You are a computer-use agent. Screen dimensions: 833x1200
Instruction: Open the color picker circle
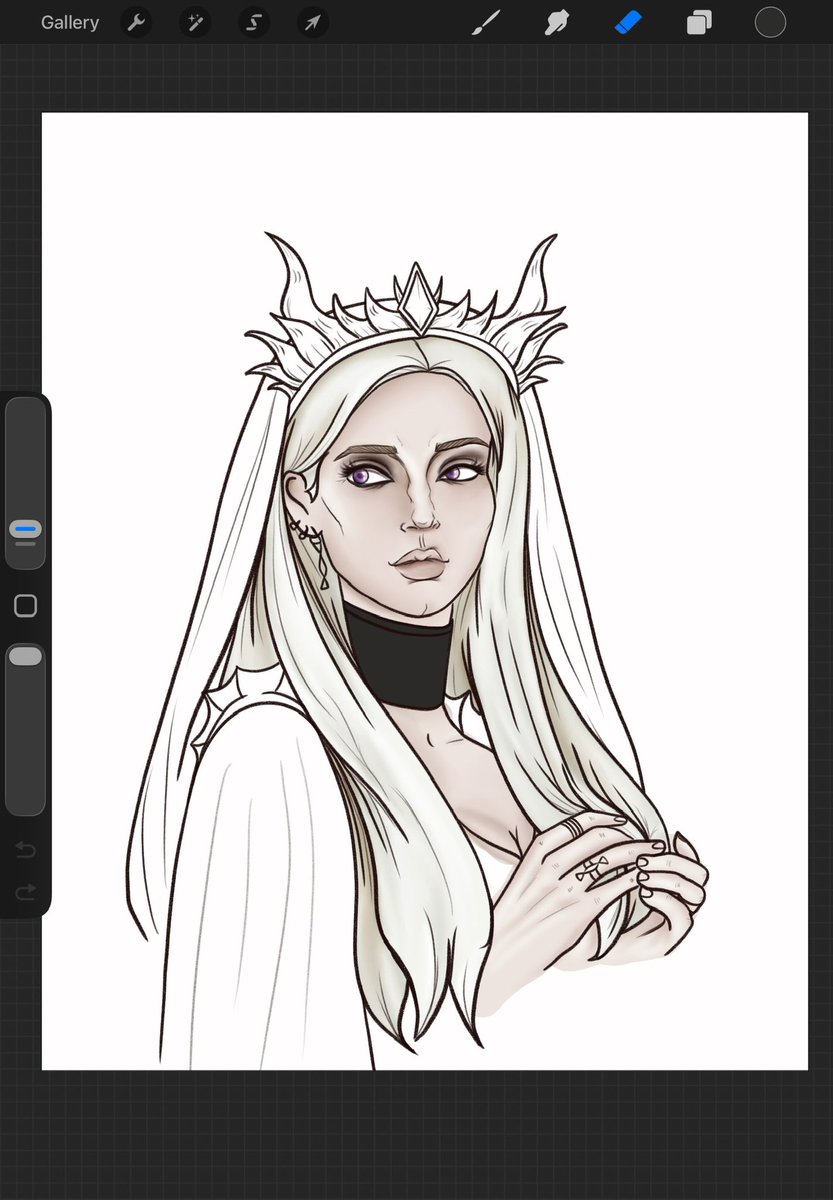pyautogui.click(x=770, y=22)
